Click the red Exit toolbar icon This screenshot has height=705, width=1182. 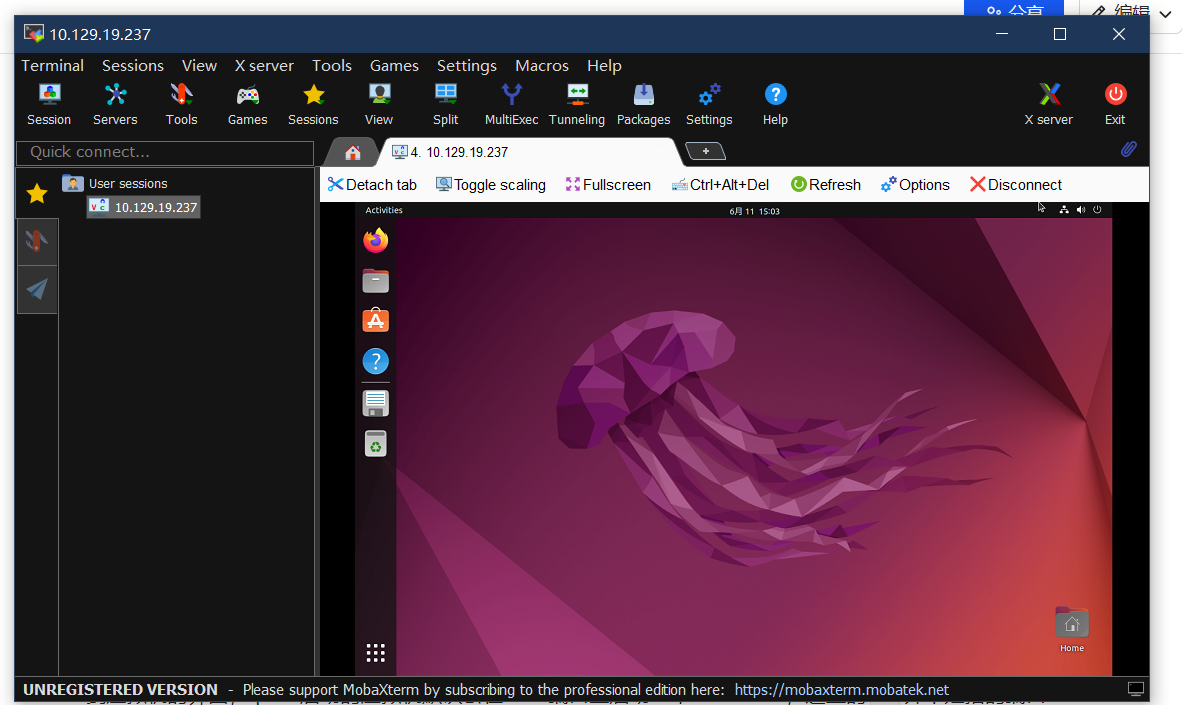coord(1115,104)
